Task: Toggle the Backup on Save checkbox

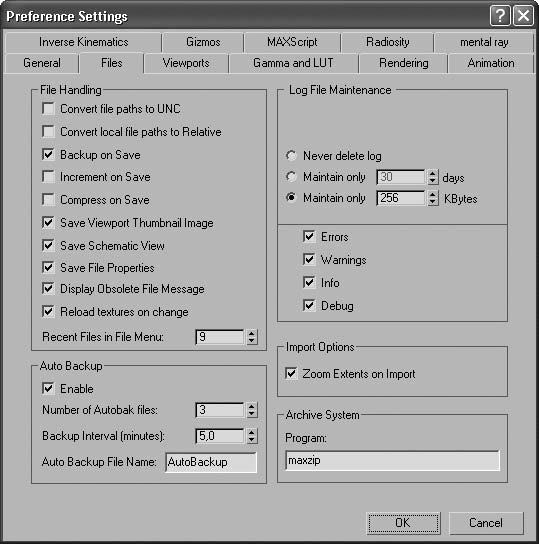Action: [x=48, y=154]
